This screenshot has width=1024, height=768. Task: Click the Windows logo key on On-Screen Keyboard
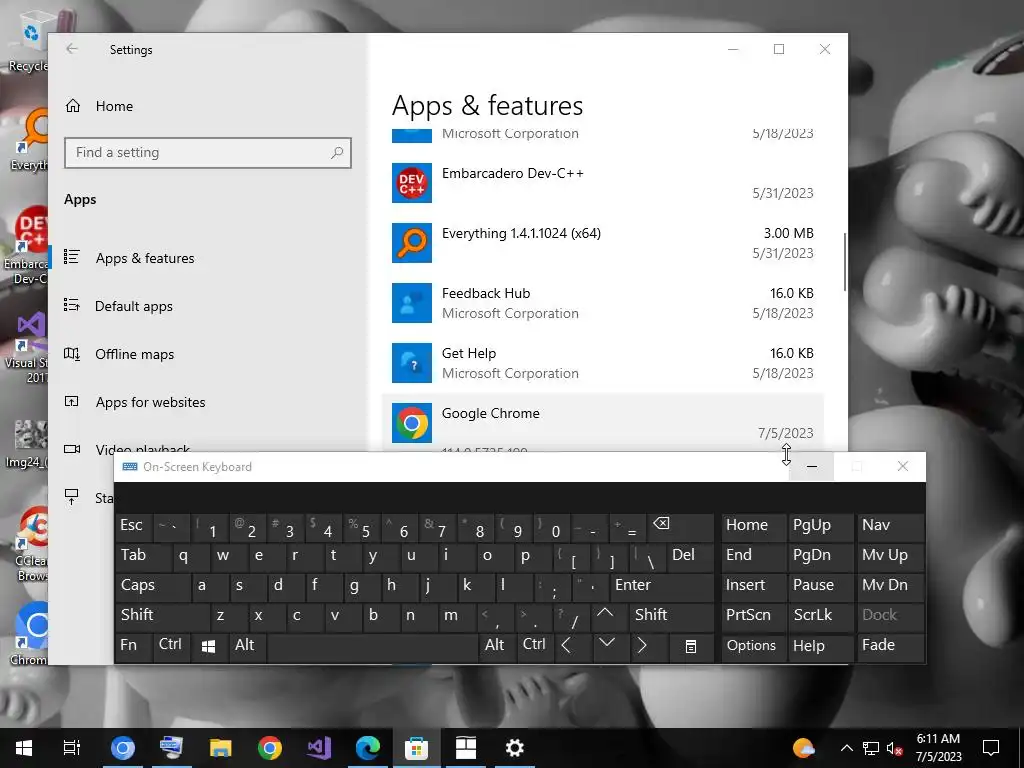click(208, 646)
